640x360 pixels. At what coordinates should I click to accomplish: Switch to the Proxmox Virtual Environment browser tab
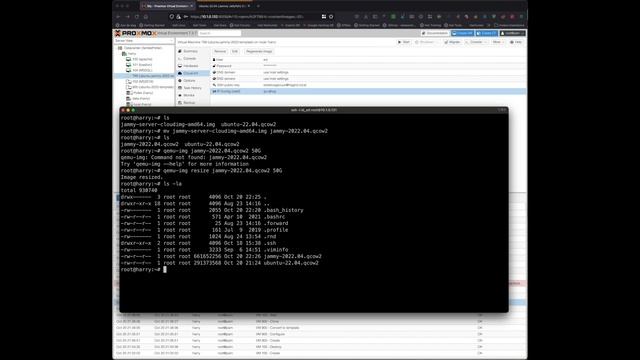(167, 6)
